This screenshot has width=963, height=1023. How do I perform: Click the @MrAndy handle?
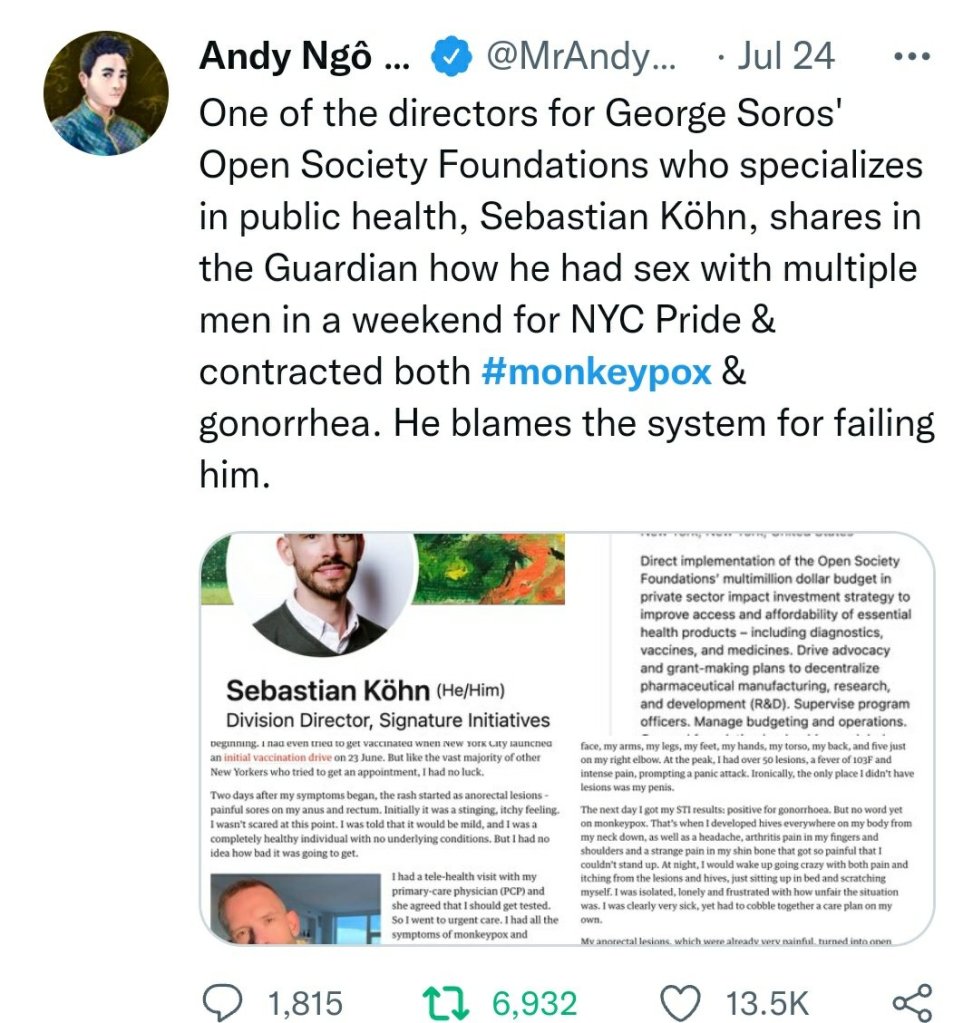click(x=580, y=57)
